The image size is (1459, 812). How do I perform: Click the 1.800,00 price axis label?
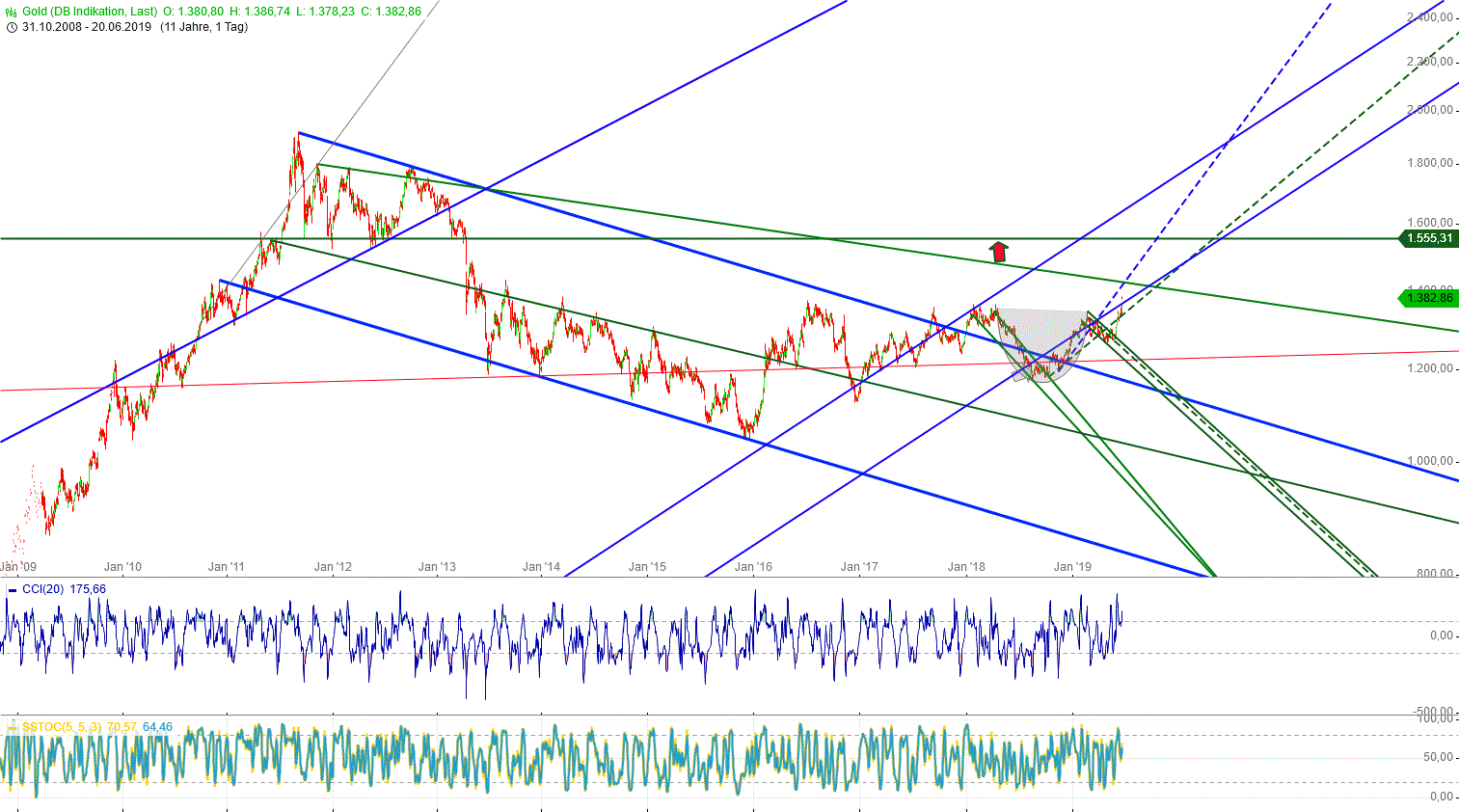click(x=1430, y=163)
